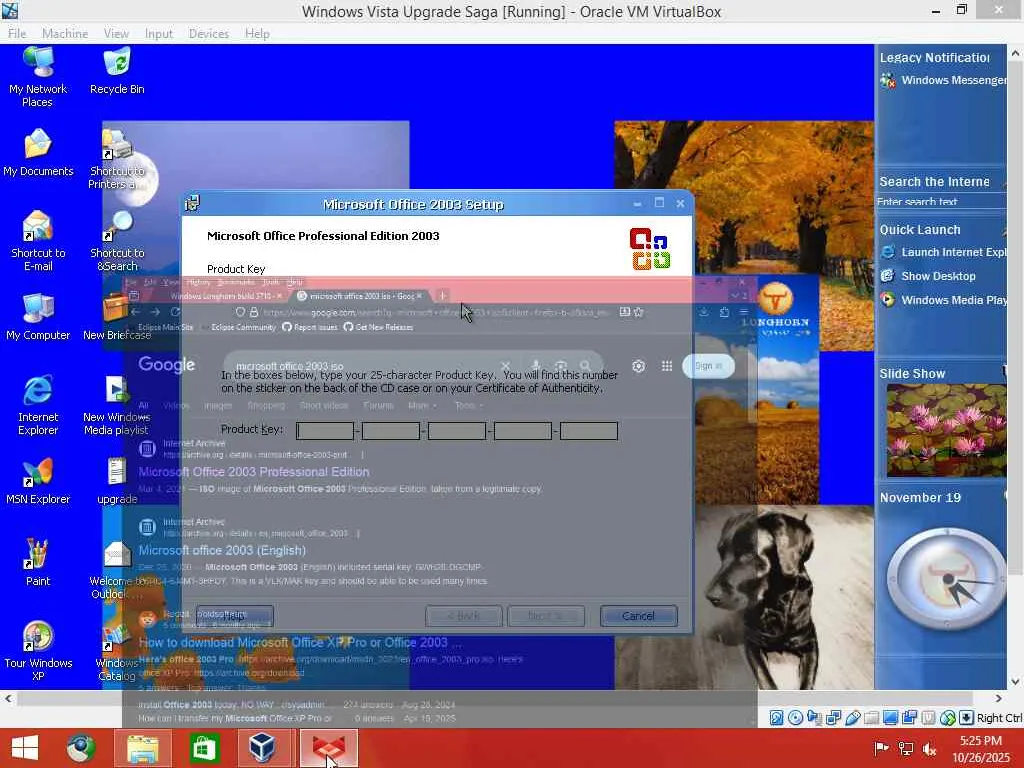Select the upgrade file icon on desktop
1024x768 pixels.
117,482
